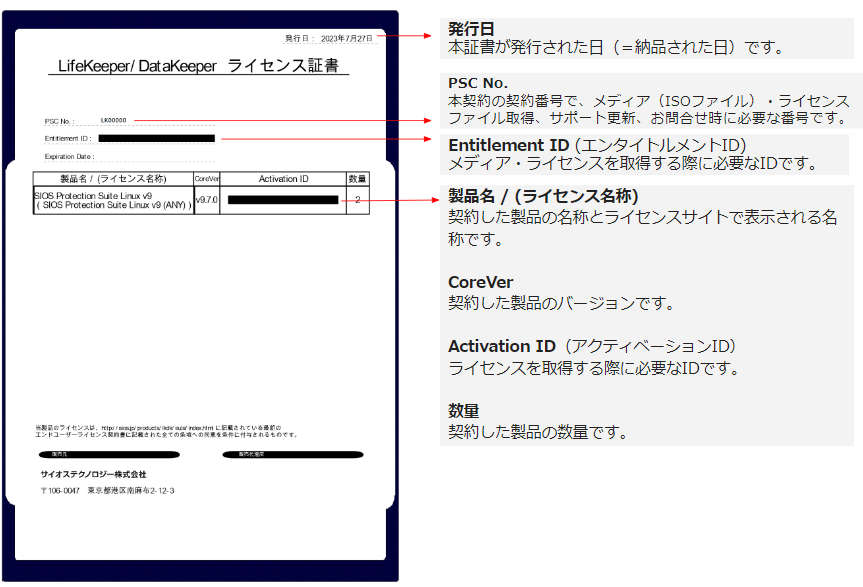
Task: Click the redacted Entitlement ID bar
Action: tap(156, 138)
